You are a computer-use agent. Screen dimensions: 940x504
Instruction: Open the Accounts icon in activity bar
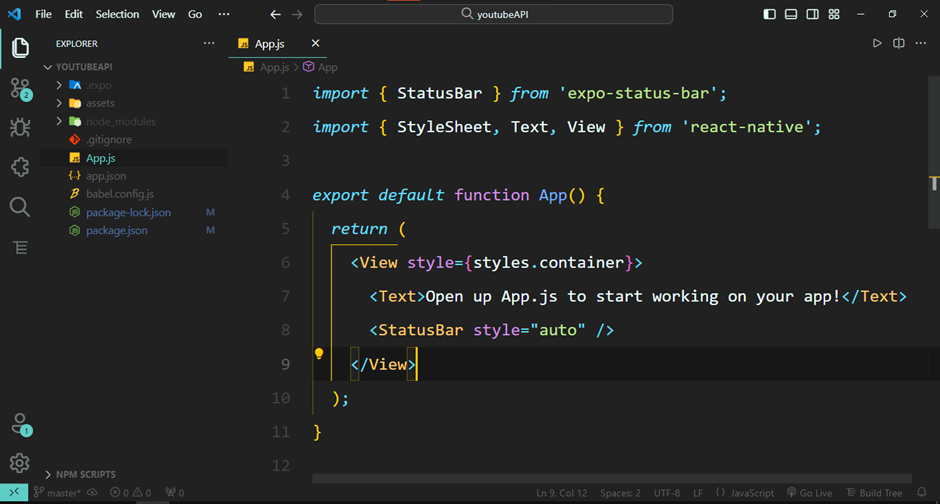tap(20, 423)
